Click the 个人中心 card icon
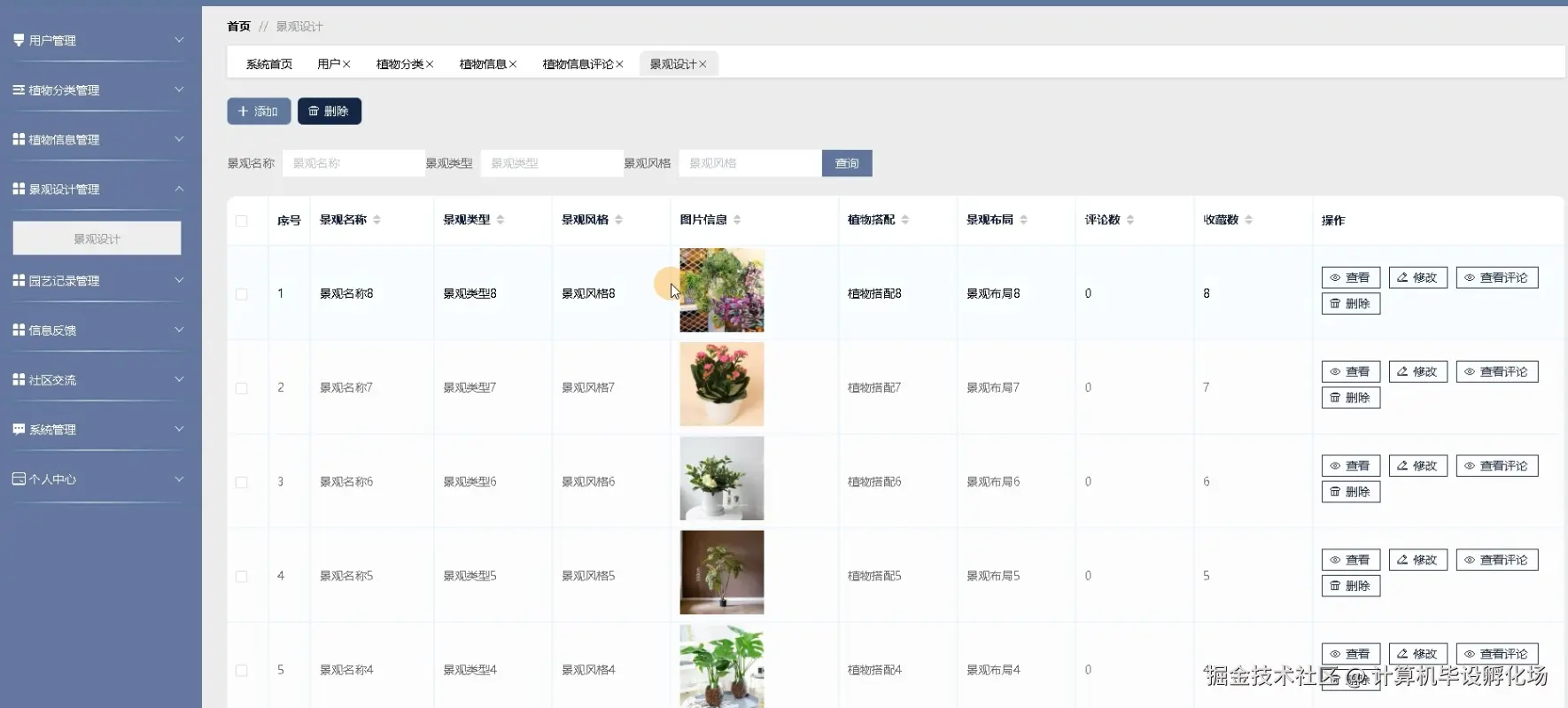Image resolution: width=1568 pixels, height=708 pixels. pos(19,478)
